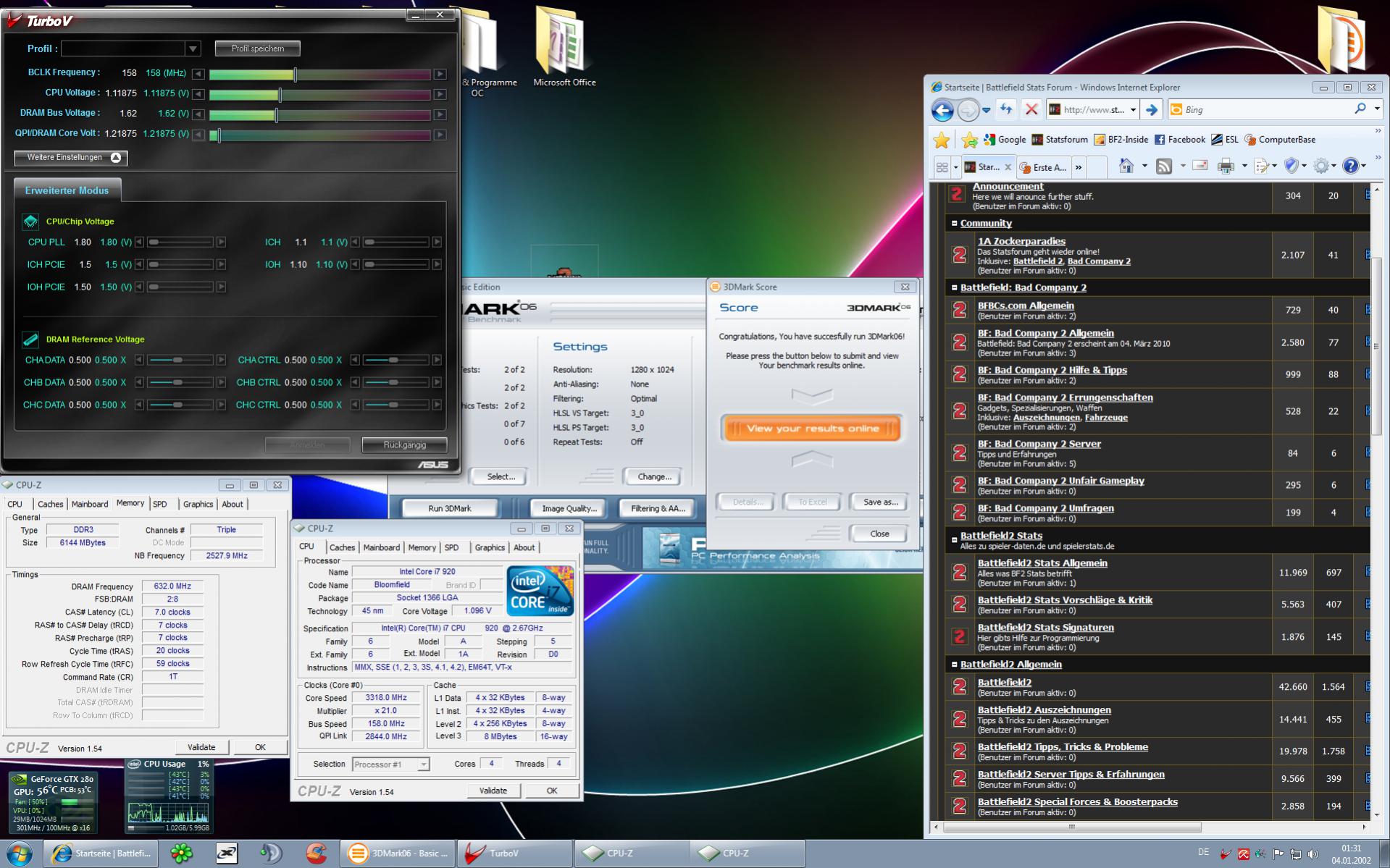
Task: Go back in Internet Explorer
Action: point(942,110)
